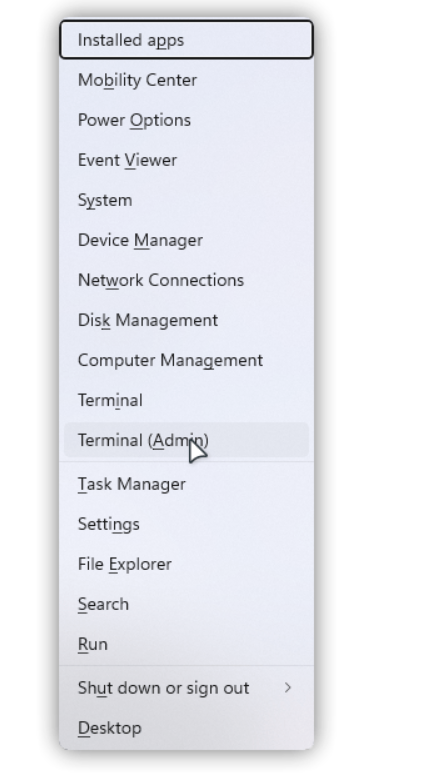Open Task Manager

click(186, 484)
